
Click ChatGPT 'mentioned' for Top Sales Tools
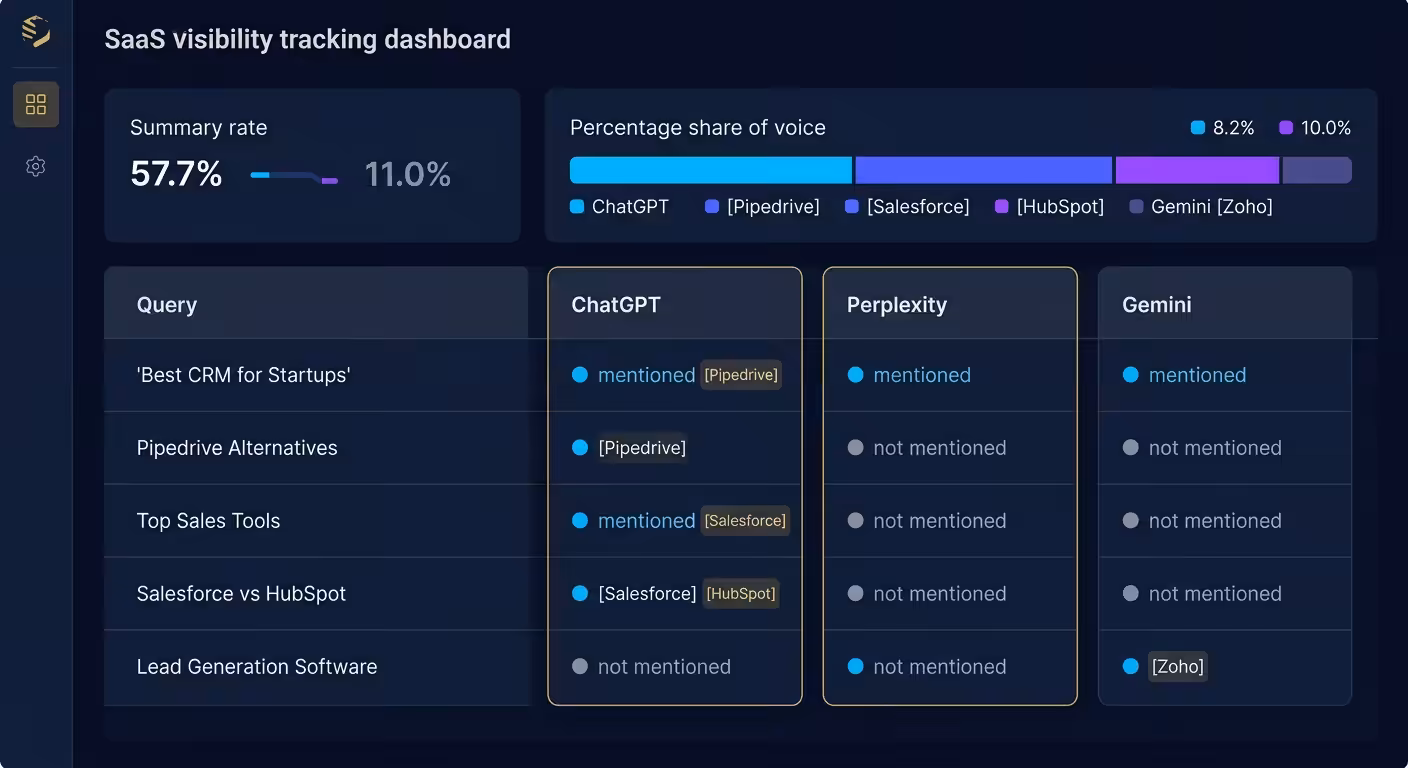click(x=646, y=521)
